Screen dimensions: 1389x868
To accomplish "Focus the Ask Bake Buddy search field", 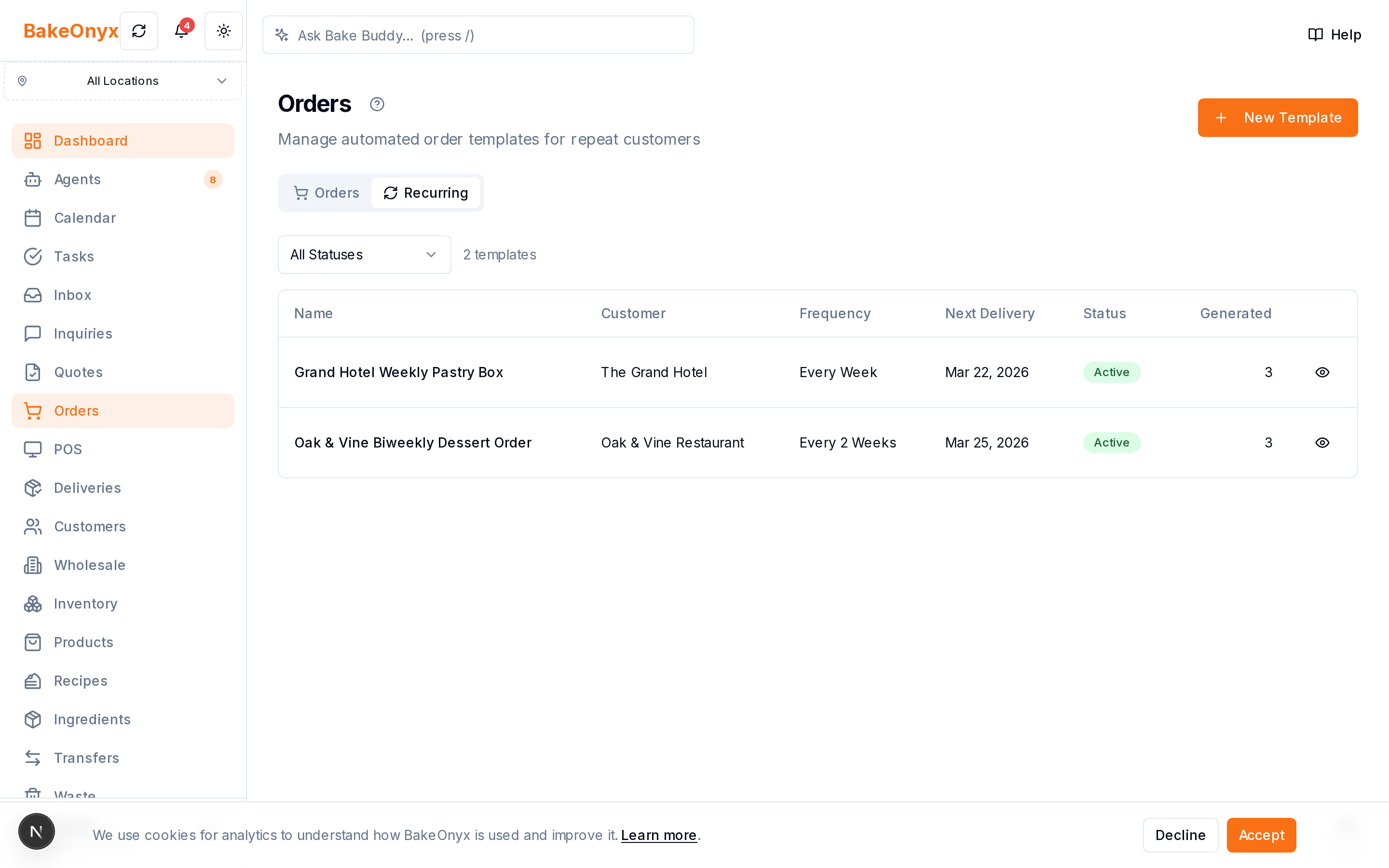I will click(x=478, y=35).
